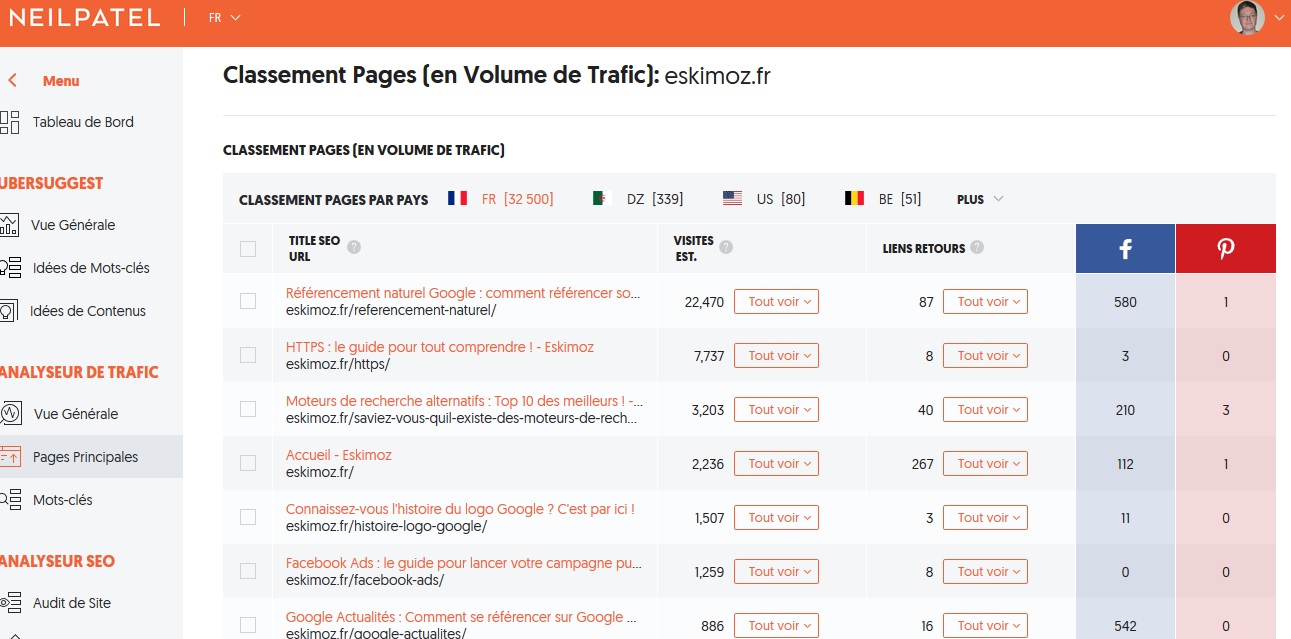Click the Idées de Contenus lightbulb icon
Image resolution: width=1291 pixels, height=639 pixels.
pyautogui.click(x=8, y=311)
